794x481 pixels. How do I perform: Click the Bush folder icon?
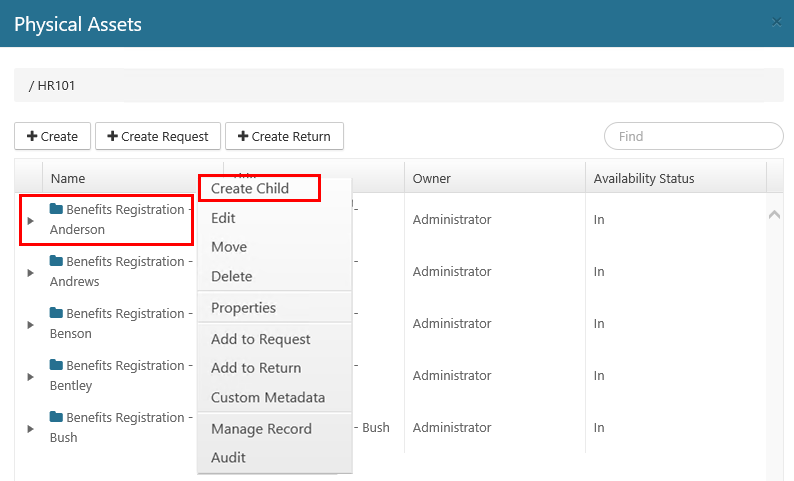coord(57,418)
